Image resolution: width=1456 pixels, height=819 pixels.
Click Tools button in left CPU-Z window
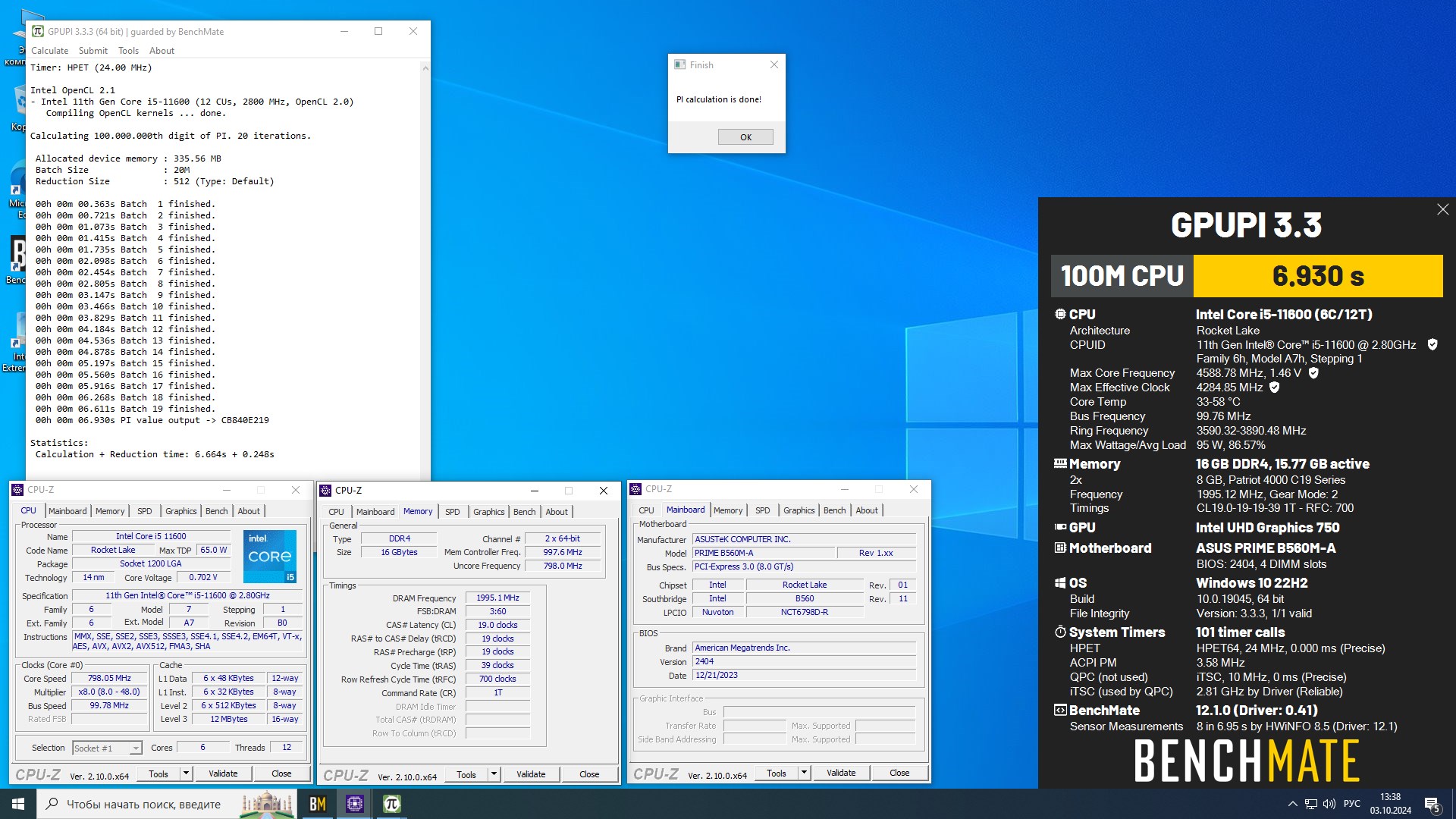pyautogui.click(x=158, y=773)
